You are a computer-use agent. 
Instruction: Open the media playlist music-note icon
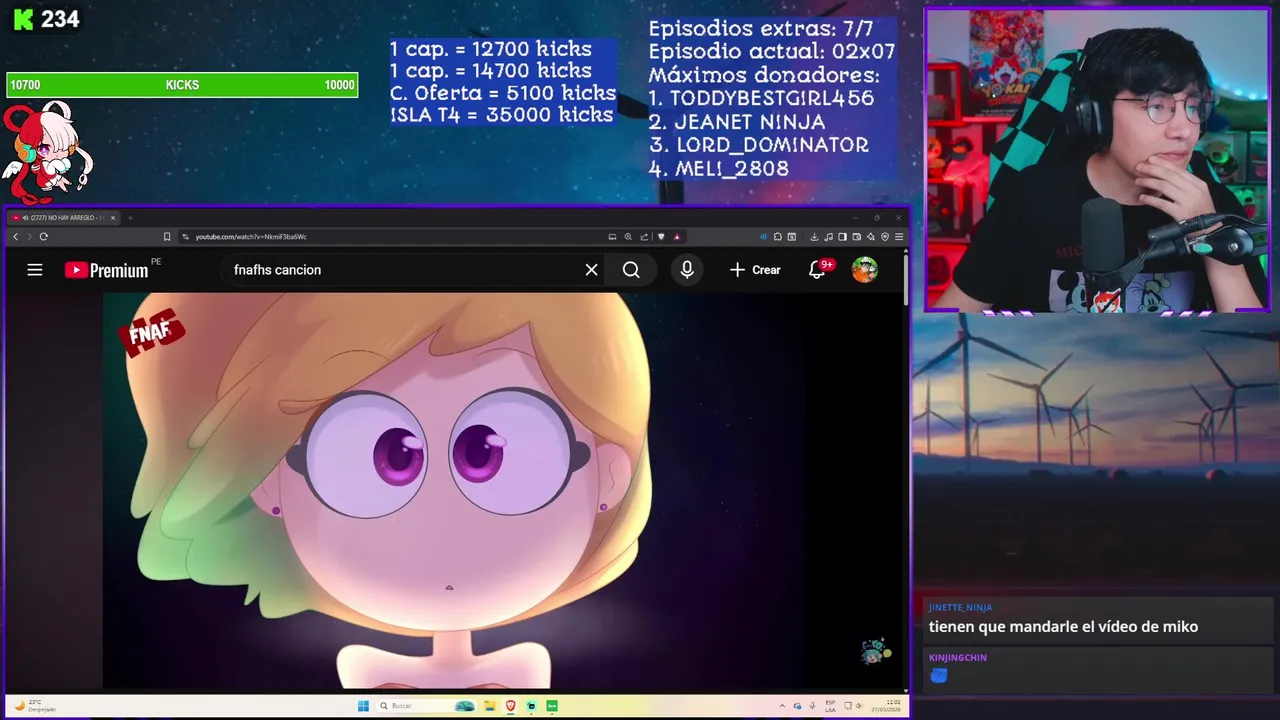coord(828,237)
